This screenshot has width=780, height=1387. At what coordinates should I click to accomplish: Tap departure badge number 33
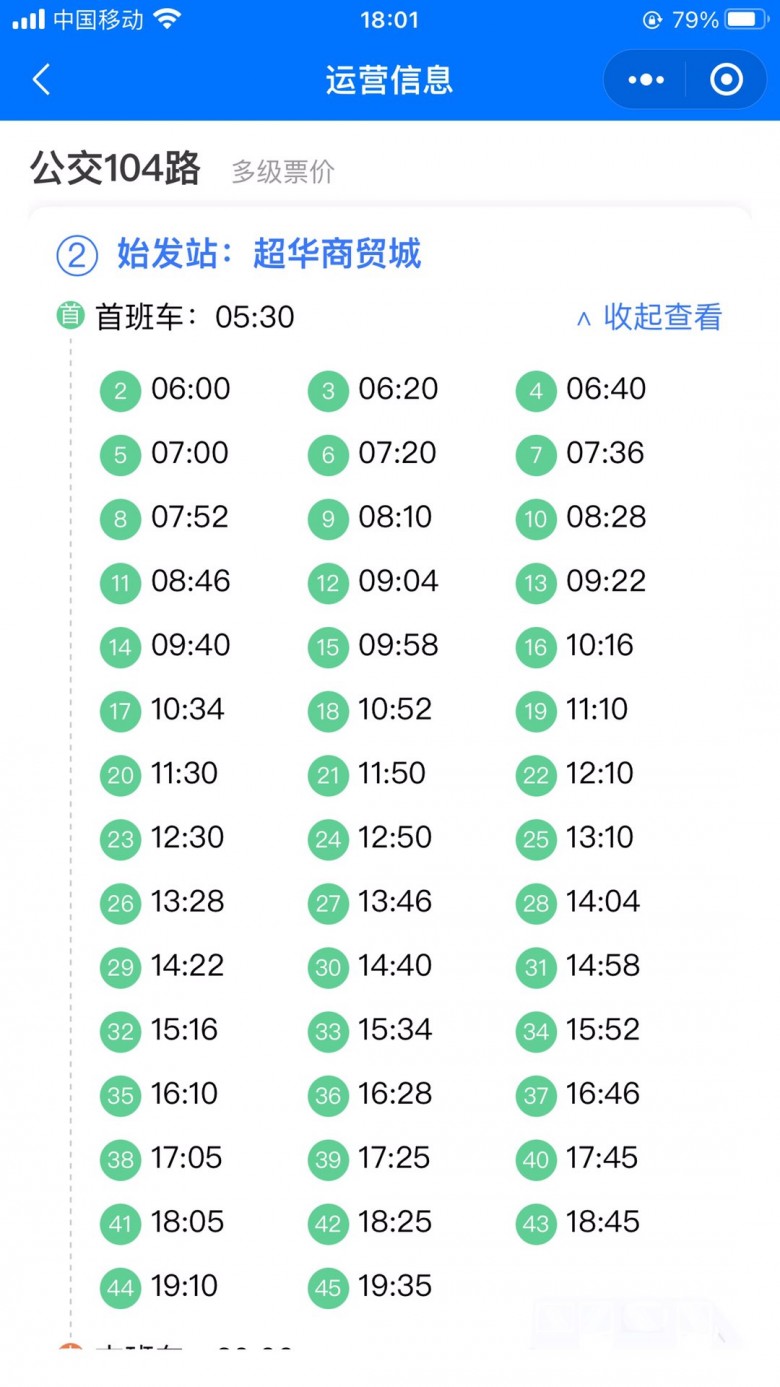pyautogui.click(x=329, y=1031)
